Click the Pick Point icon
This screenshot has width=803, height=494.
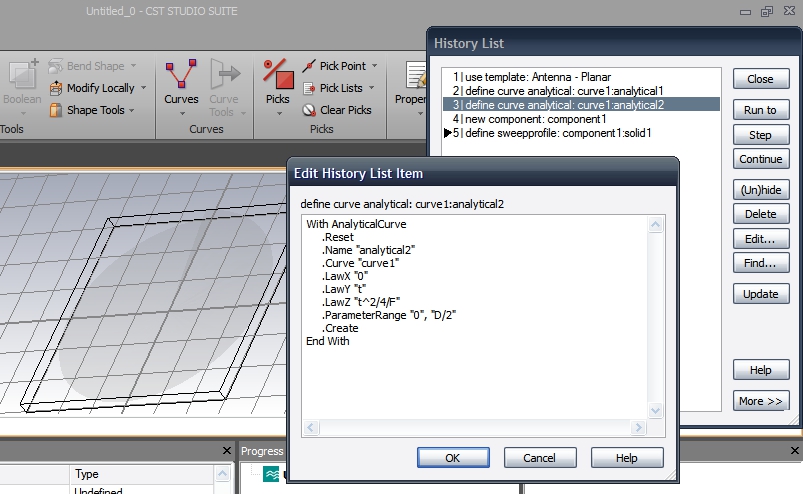coord(310,66)
